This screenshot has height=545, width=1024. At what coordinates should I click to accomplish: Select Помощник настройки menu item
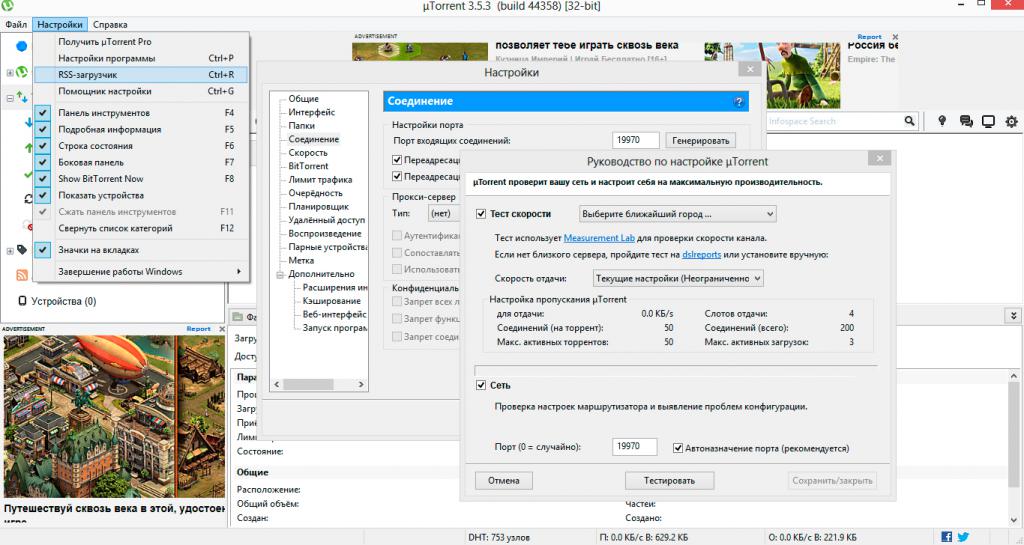click(x=141, y=91)
